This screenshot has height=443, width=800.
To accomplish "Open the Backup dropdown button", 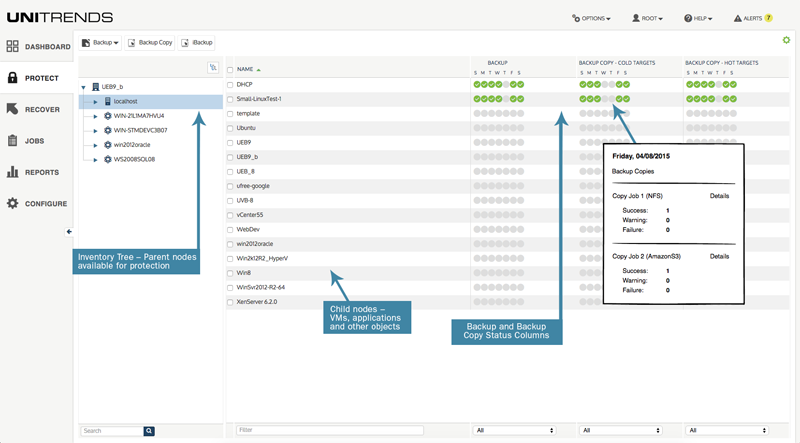I will click(101, 43).
